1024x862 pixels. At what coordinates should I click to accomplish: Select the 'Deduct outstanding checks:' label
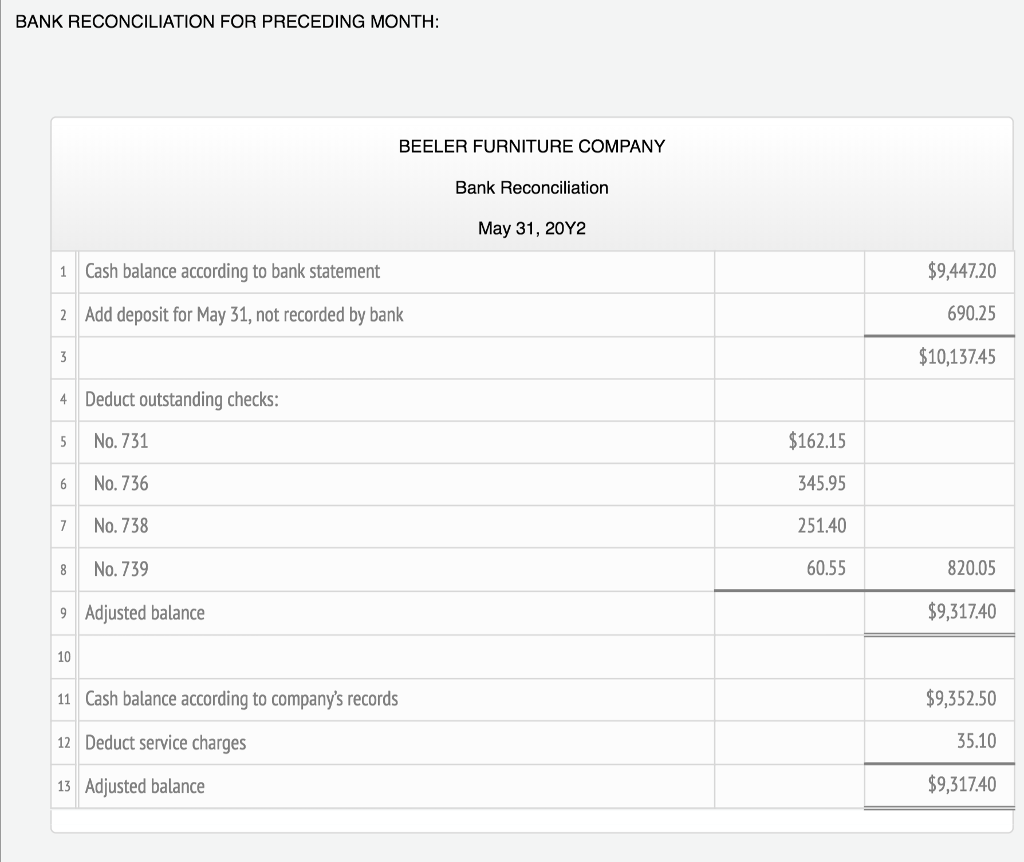(x=181, y=400)
